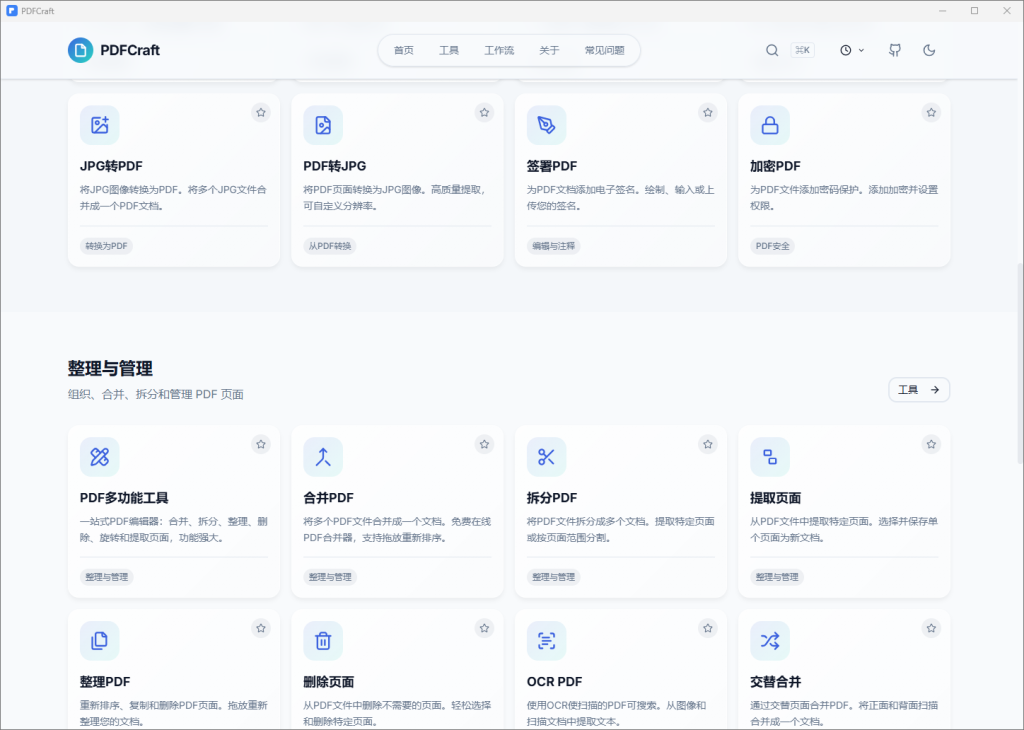This screenshot has width=1024, height=730.
Task: Click the PDF安全 category tag
Action: pos(773,246)
